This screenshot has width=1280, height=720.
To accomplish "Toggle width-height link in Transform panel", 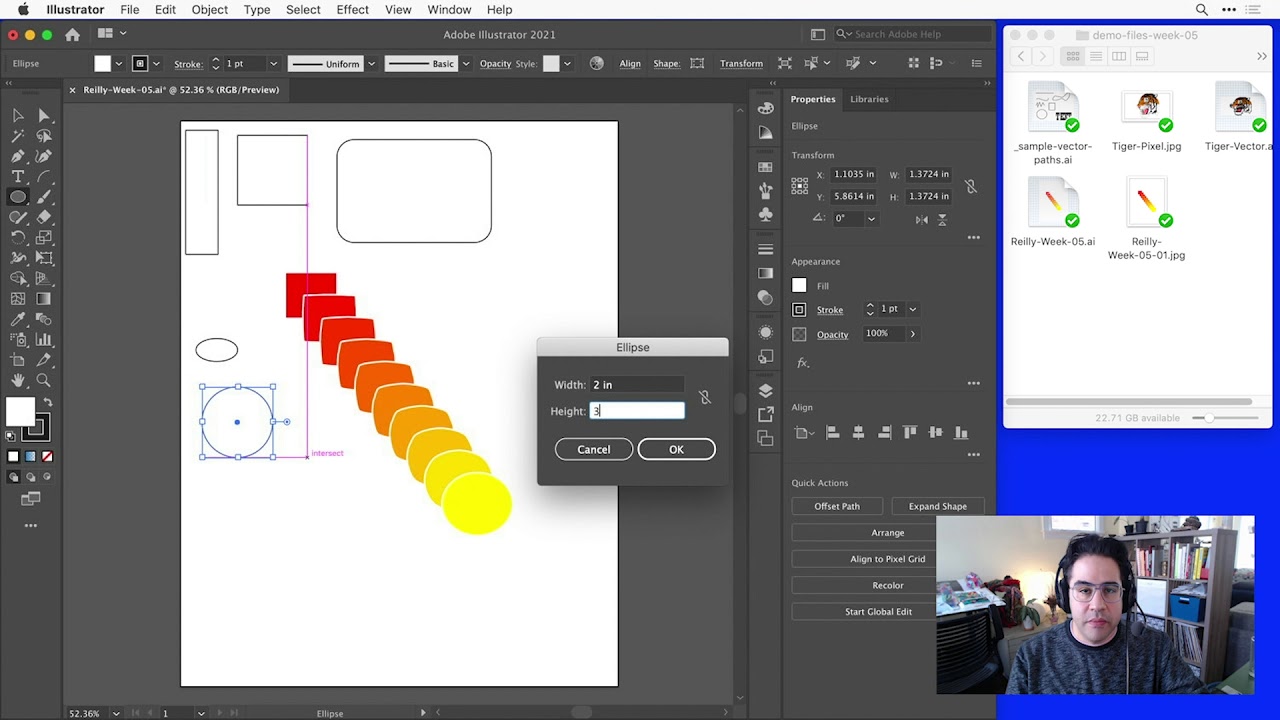I will (x=970, y=186).
